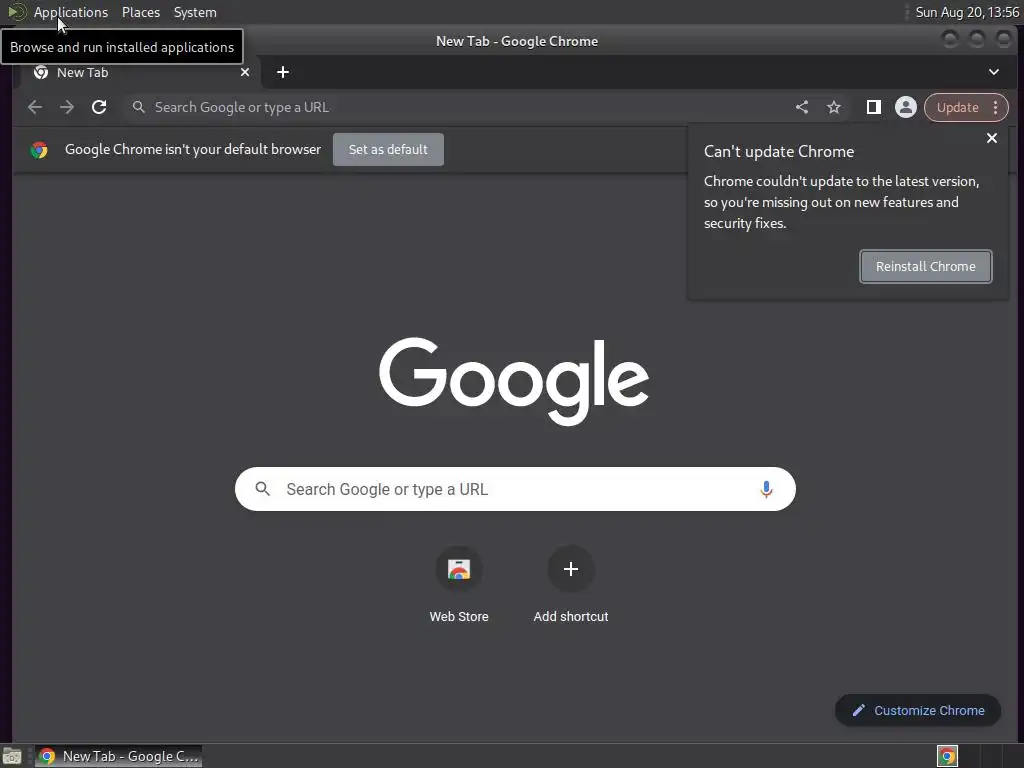The width and height of the screenshot is (1024, 768).
Task: Start voice search with microphone
Action: [x=766, y=489]
